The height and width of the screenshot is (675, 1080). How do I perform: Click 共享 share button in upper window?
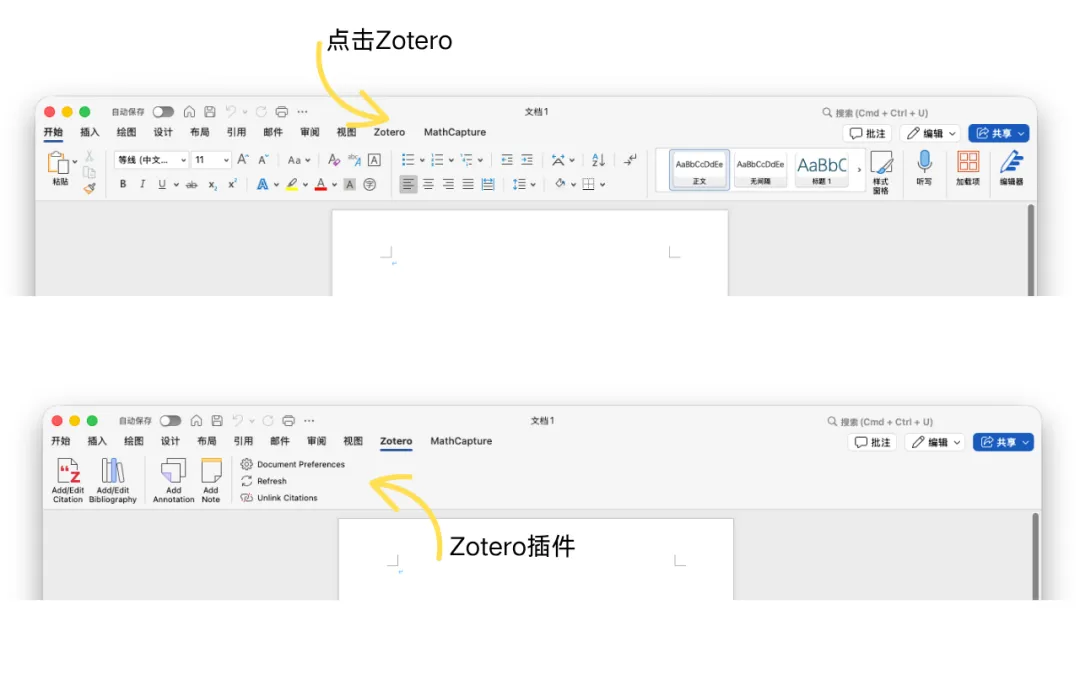pos(999,133)
